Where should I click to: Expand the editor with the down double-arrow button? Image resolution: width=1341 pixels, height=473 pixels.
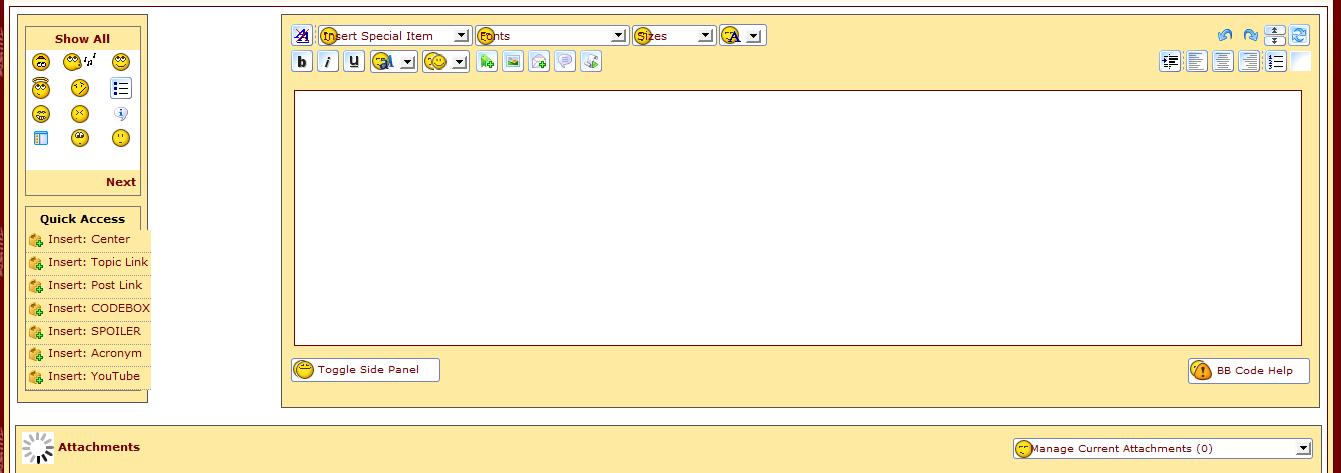(1275, 41)
